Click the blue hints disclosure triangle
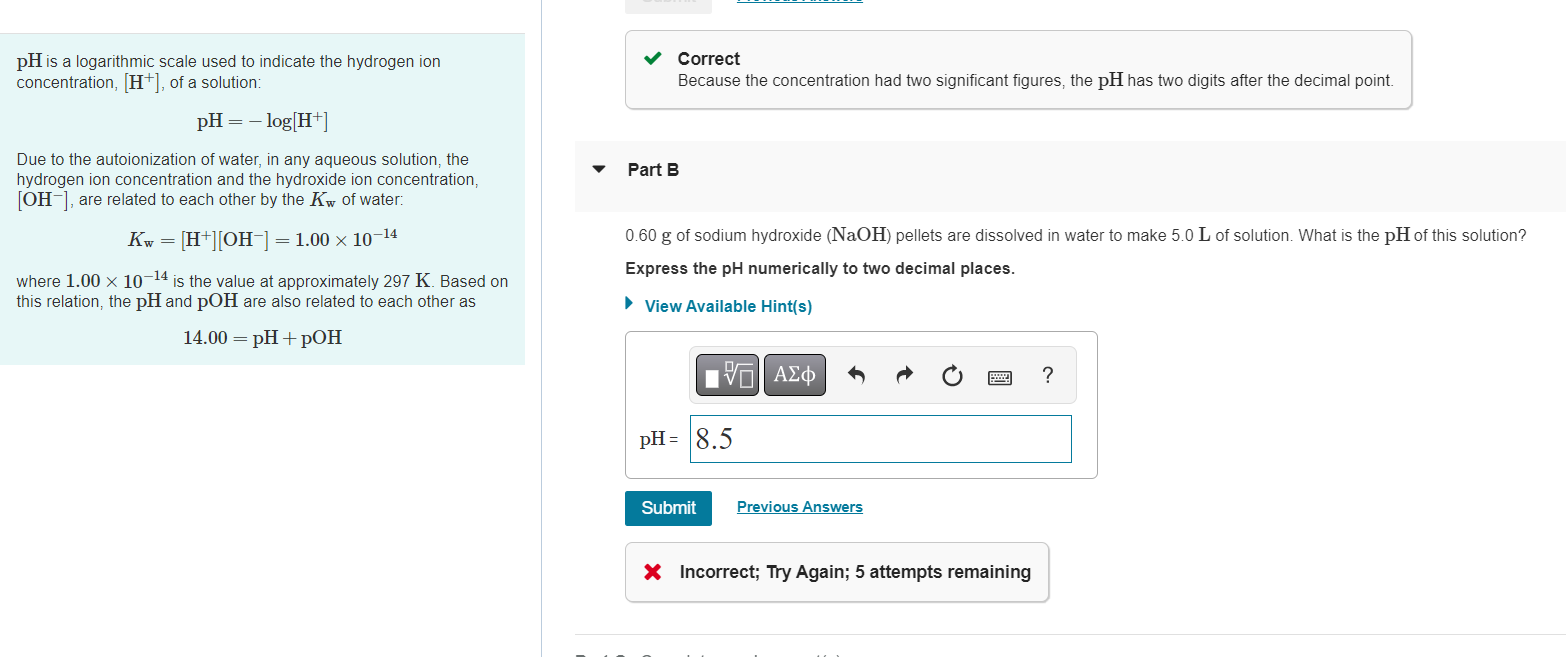This screenshot has height=657, width=1566. pyautogui.click(x=629, y=305)
